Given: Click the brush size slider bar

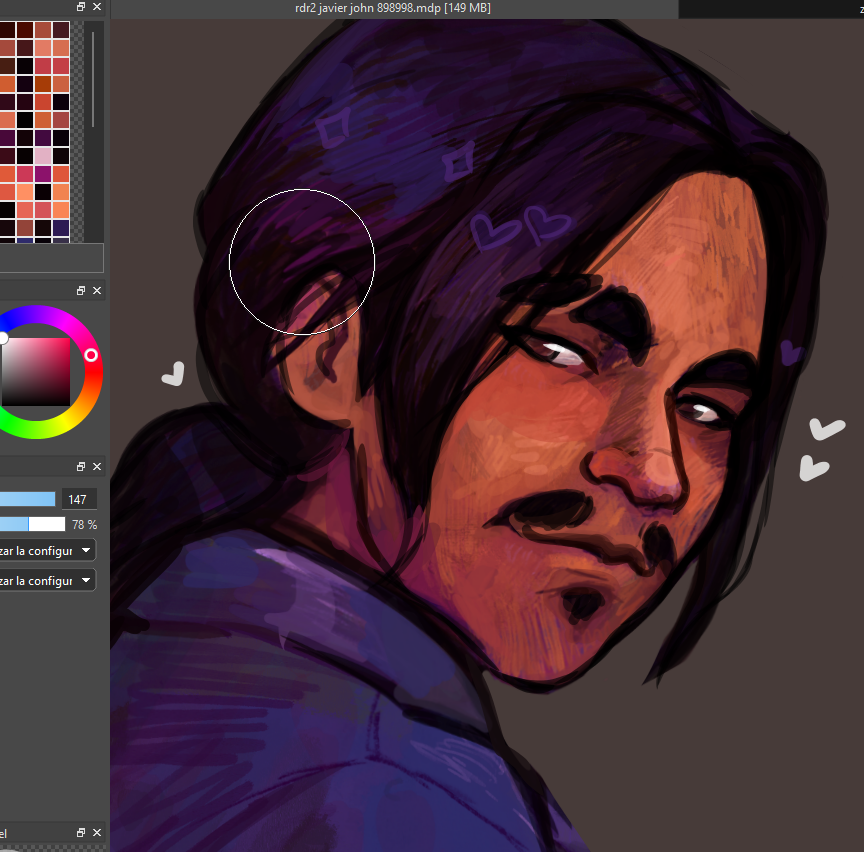Looking at the screenshot, I should (28, 499).
